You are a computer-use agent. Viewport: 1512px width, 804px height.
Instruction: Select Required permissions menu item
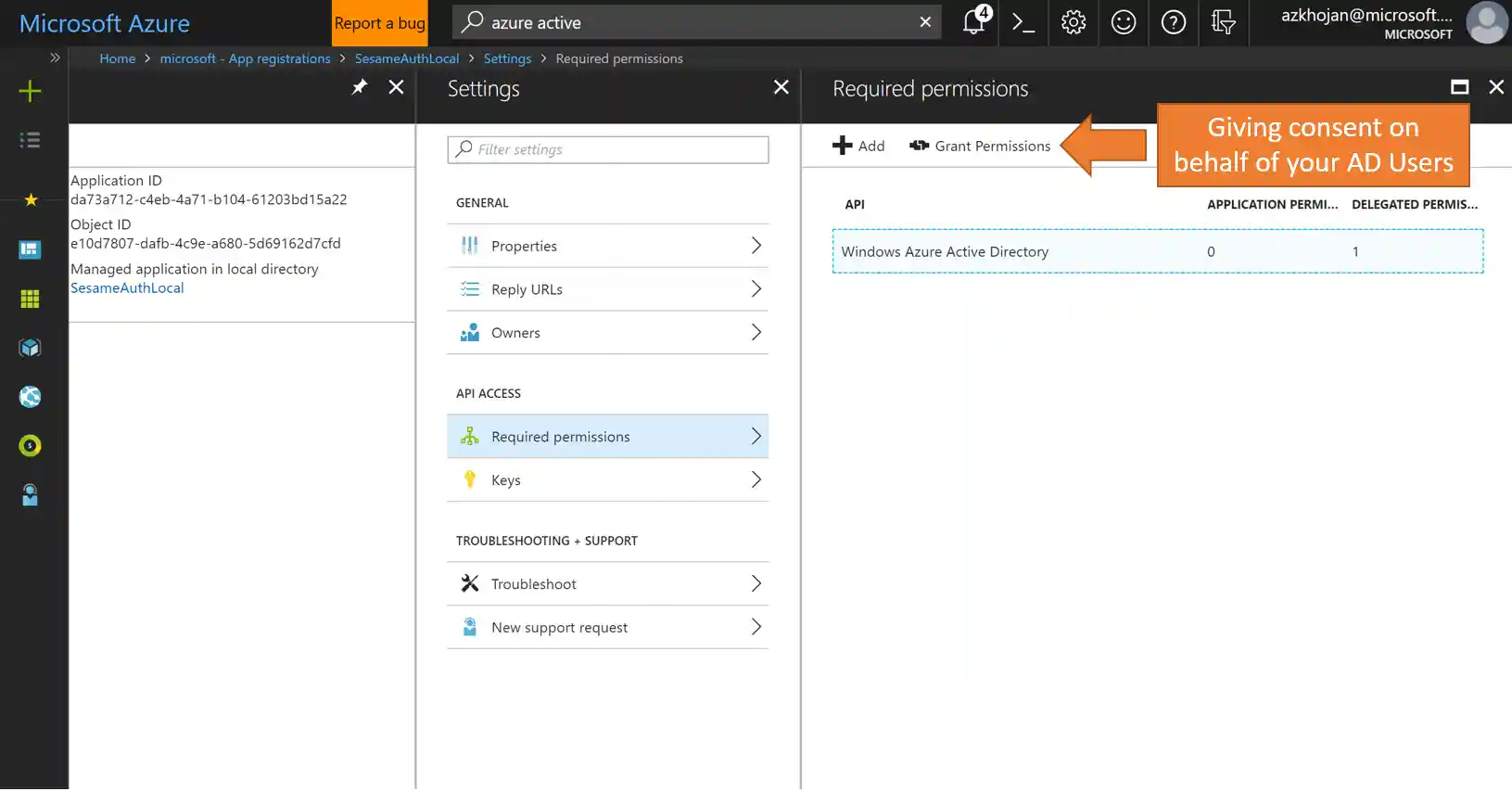(607, 436)
